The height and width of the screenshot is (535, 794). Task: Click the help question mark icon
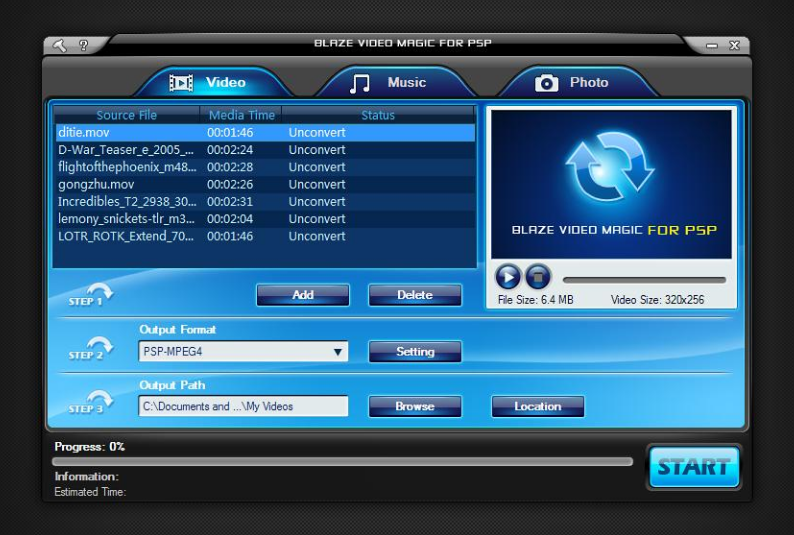(82, 46)
